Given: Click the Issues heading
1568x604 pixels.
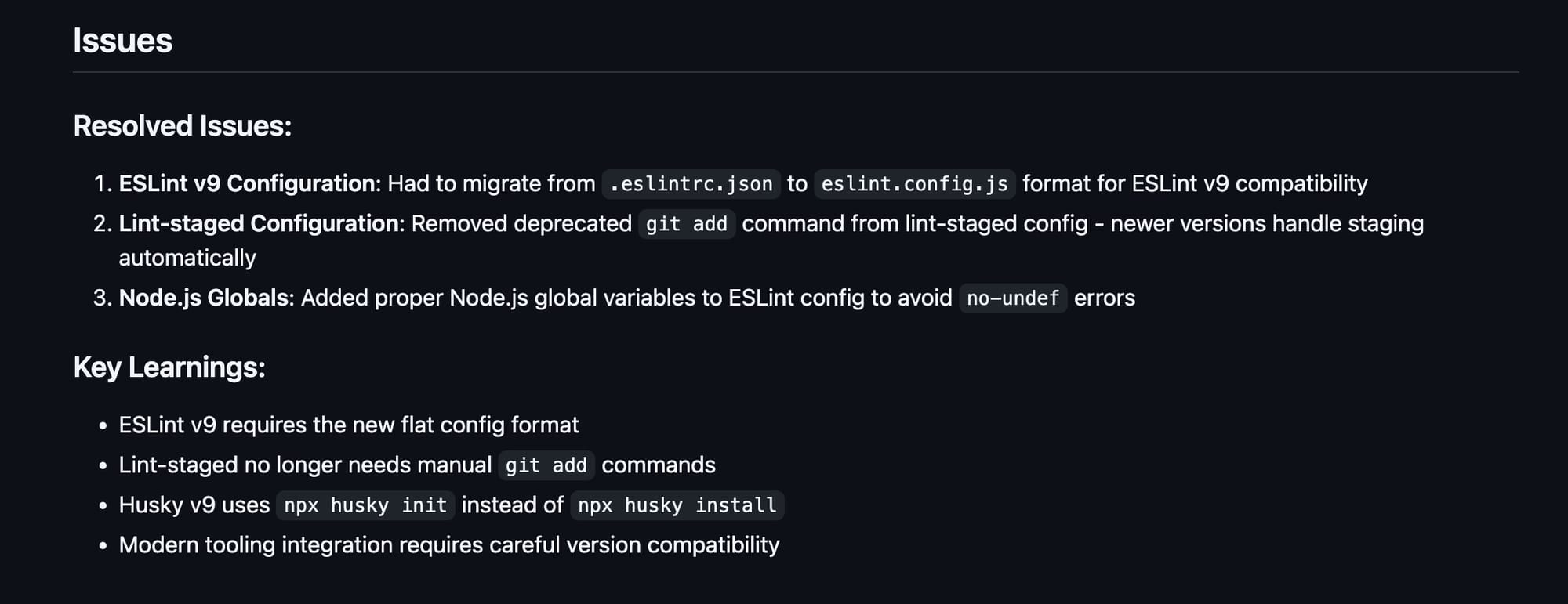Looking at the screenshot, I should [122, 41].
